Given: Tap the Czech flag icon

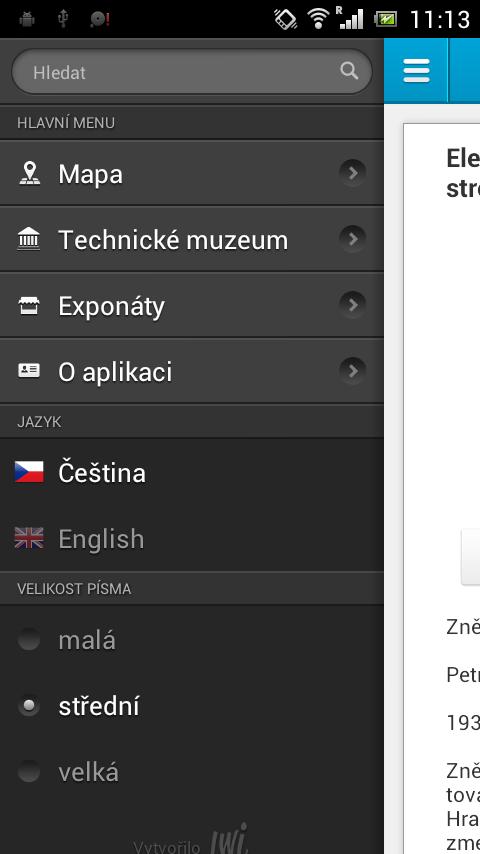Looking at the screenshot, I should pos(29,472).
